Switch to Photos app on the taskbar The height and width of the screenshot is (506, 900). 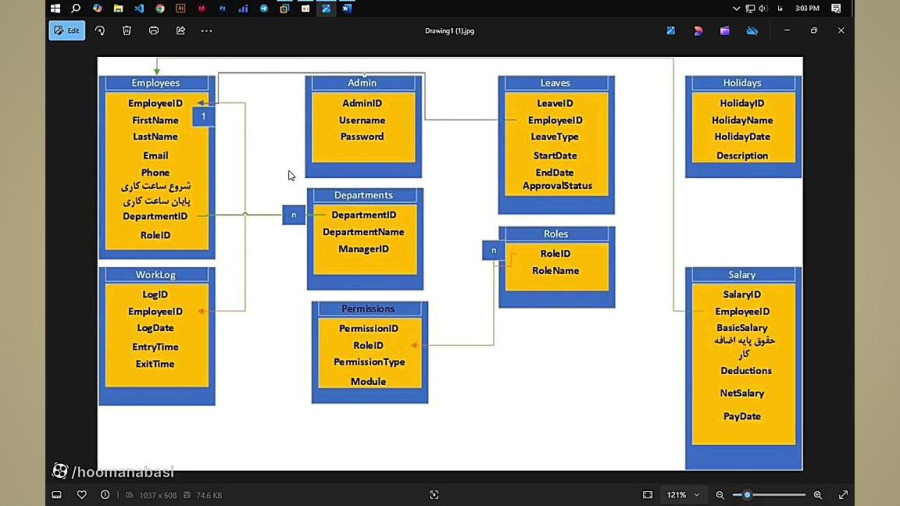pyautogui.click(x=326, y=8)
